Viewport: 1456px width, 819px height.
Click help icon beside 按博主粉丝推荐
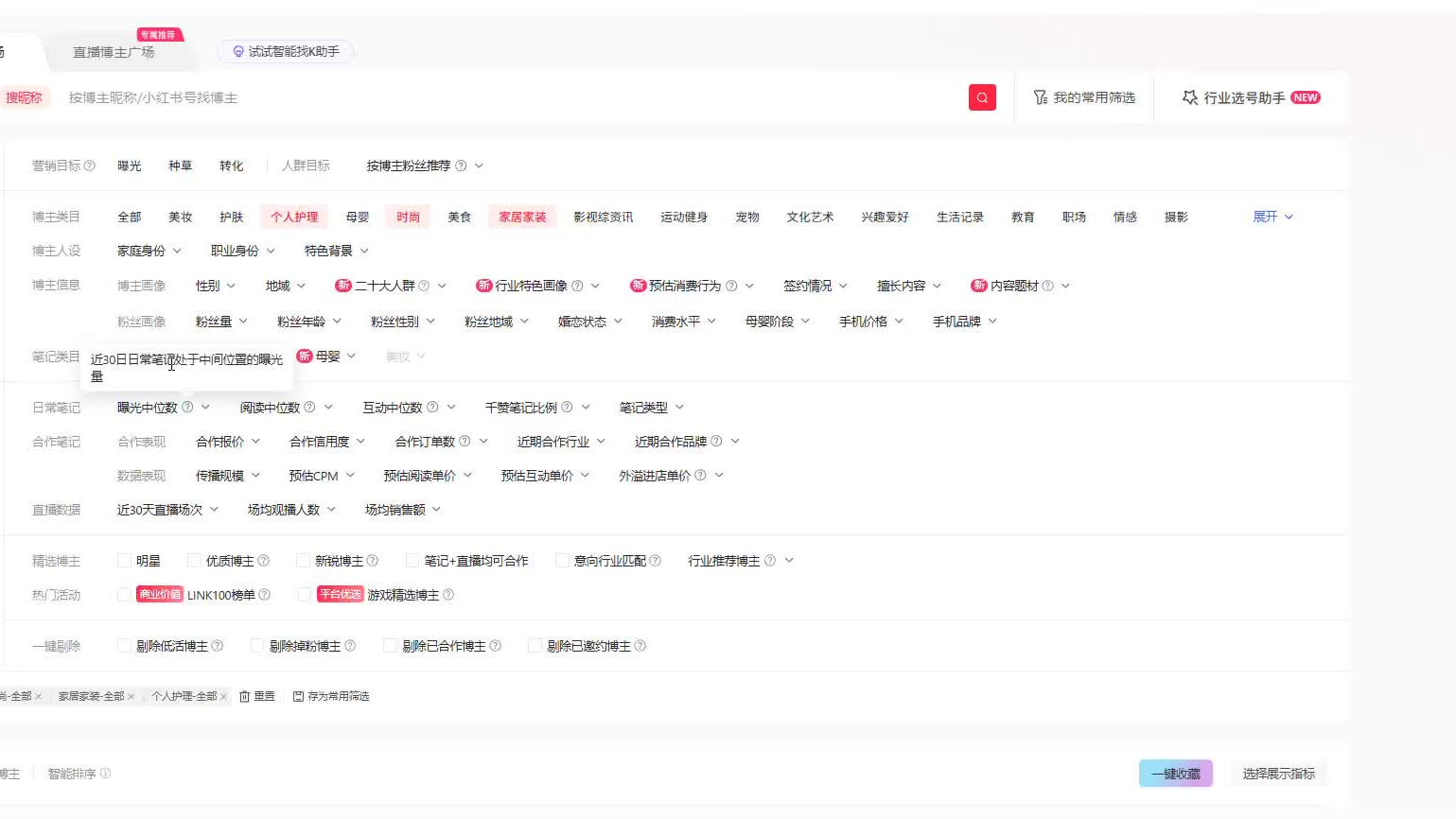coord(461,166)
